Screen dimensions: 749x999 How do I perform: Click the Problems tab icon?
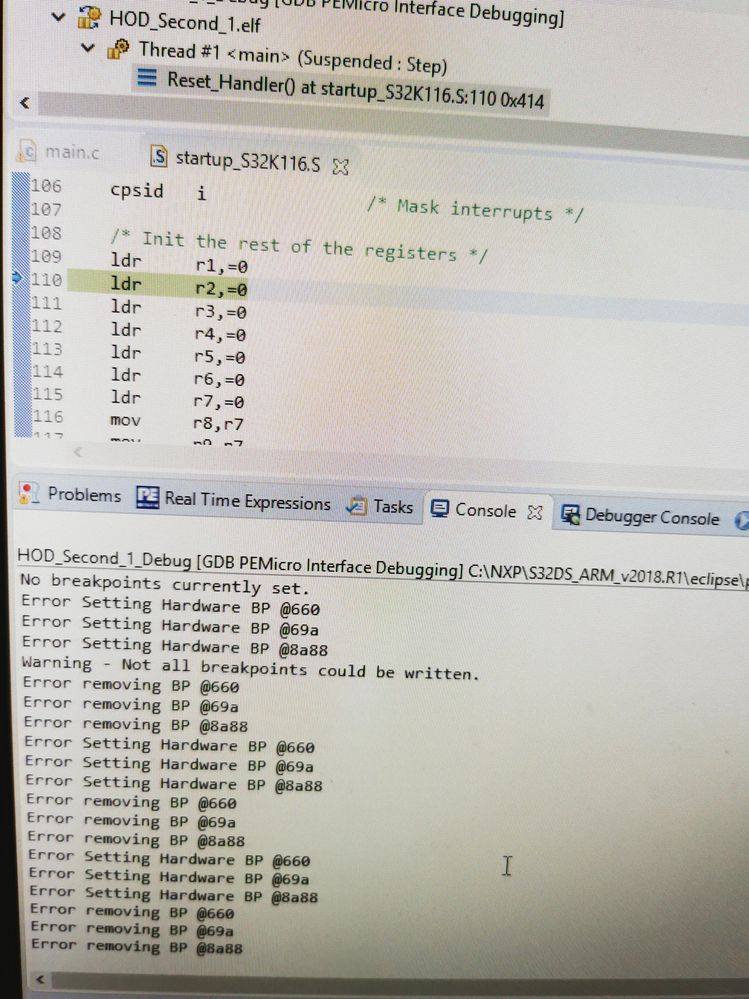click(x=29, y=492)
